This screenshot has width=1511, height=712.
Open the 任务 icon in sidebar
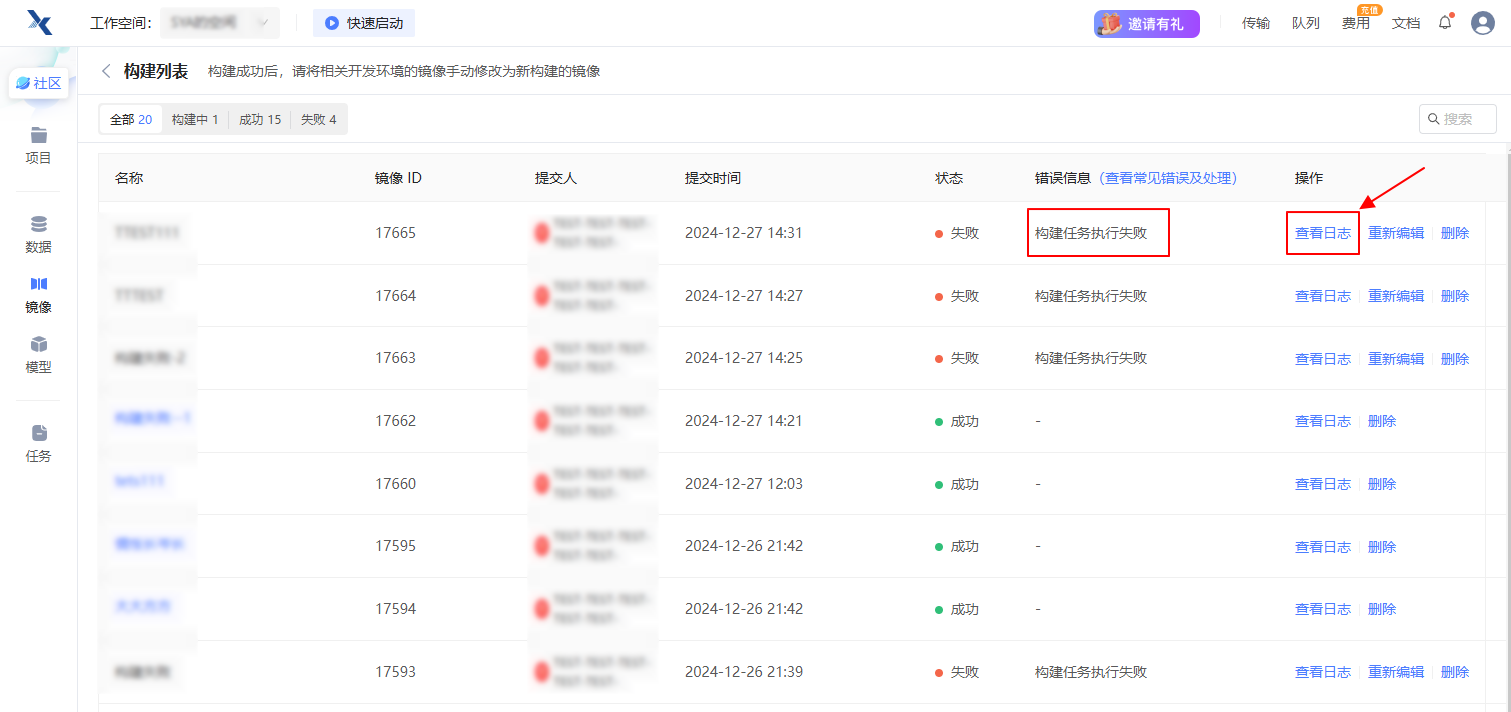pos(38,433)
